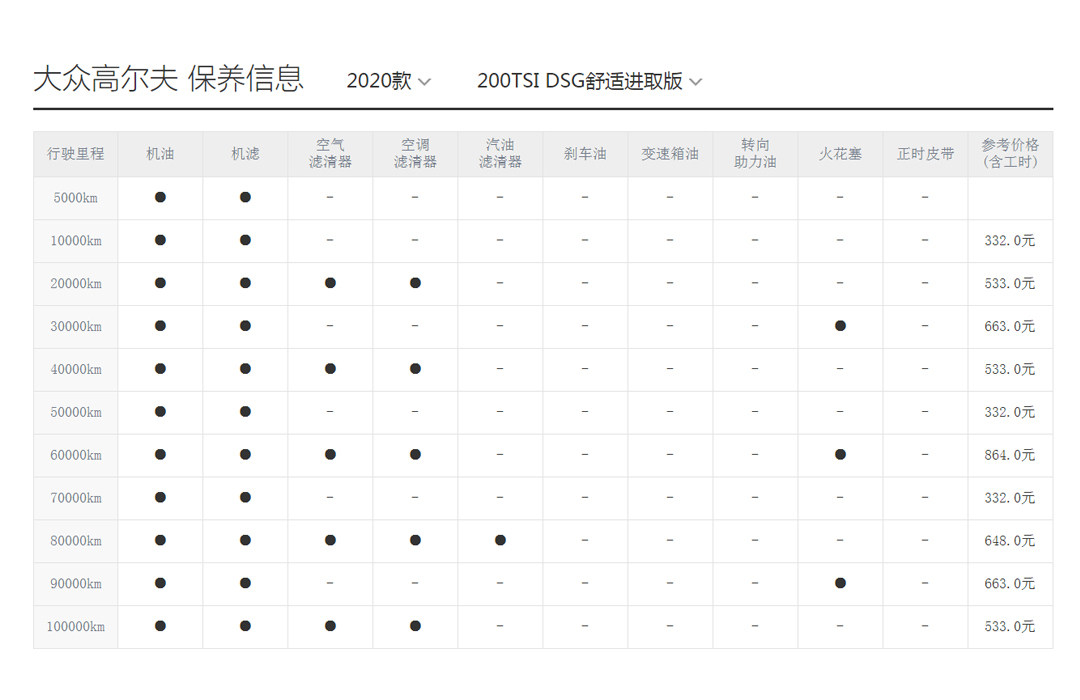Click the 机油 dot in the 5000km row
This screenshot has width=1080, height=700.
pos(160,198)
